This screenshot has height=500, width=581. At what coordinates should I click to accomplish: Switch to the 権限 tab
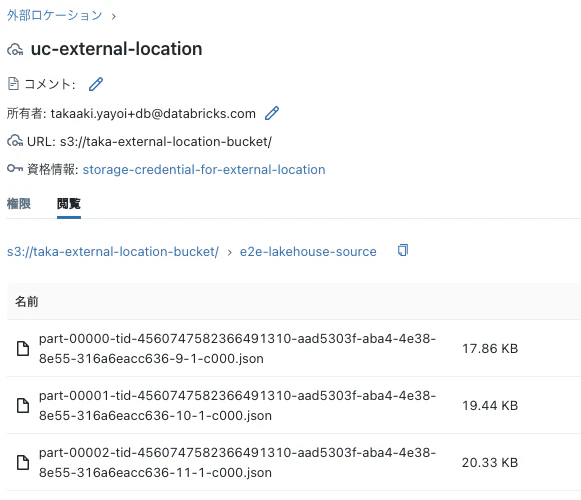[x=19, y=203]
